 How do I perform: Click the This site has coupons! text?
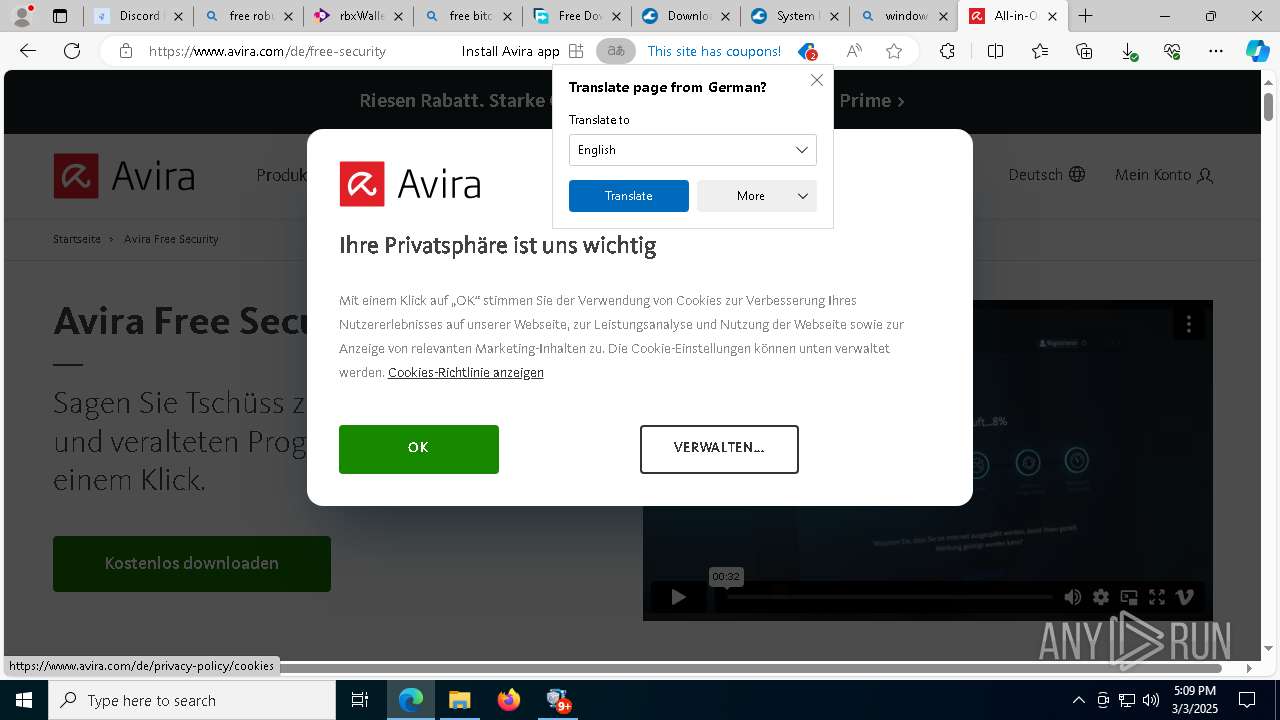pos(714,51)
